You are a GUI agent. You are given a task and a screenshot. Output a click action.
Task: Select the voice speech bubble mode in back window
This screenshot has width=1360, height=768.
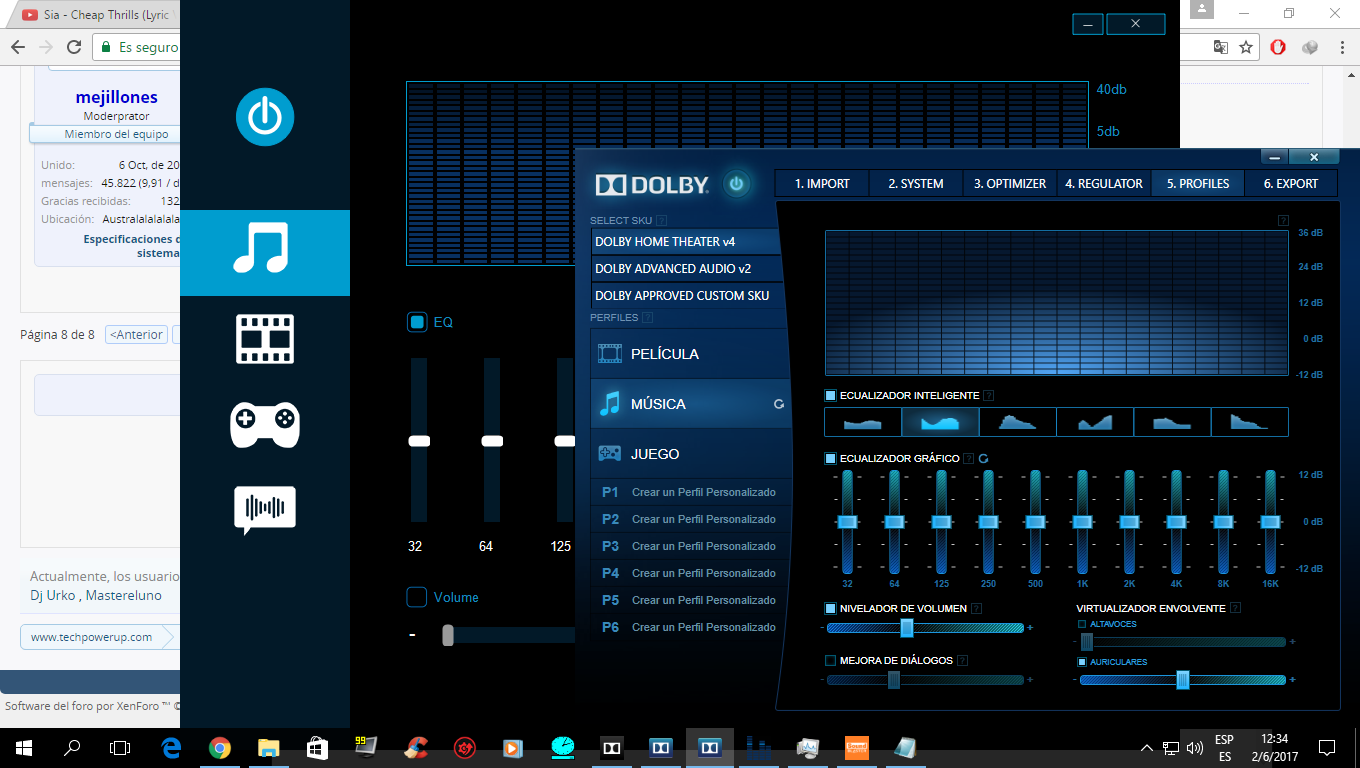265,510
